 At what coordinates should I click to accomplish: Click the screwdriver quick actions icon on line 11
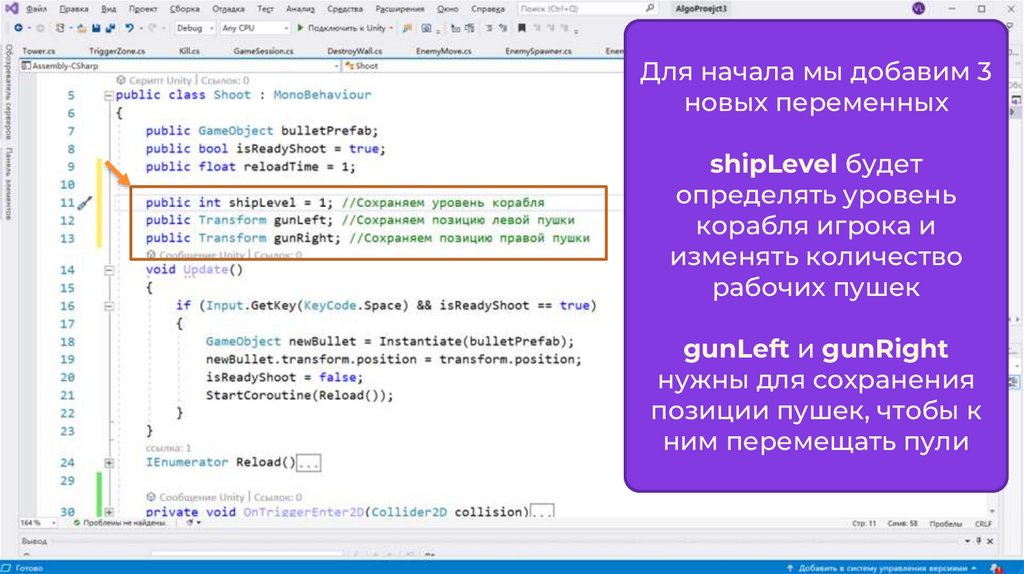[x=85, y=203]
